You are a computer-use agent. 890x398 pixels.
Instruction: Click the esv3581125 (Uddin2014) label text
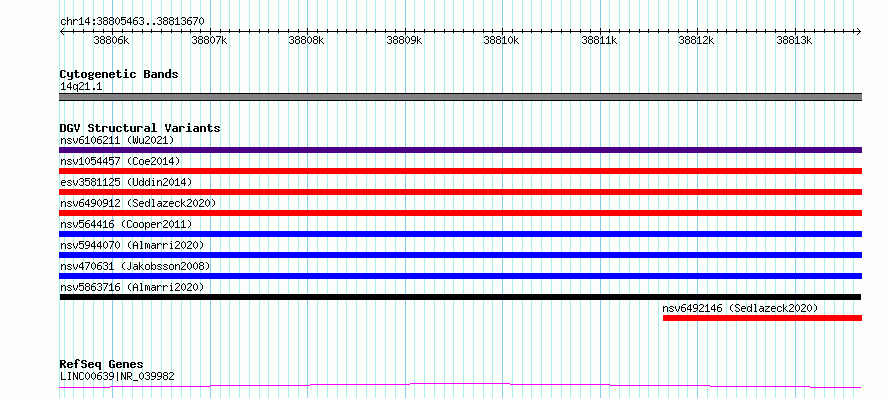click(x=126, y=182)
